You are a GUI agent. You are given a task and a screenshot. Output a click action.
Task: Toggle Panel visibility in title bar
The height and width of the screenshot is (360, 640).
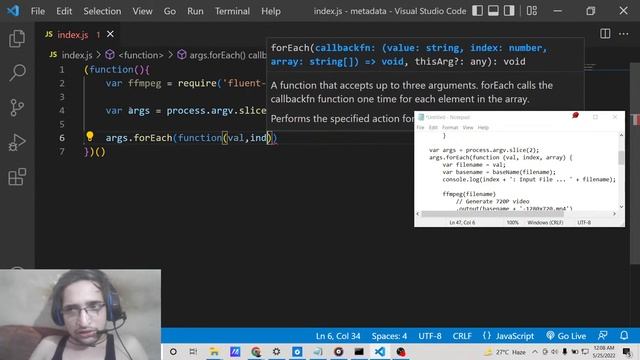(x=493, y=11)
